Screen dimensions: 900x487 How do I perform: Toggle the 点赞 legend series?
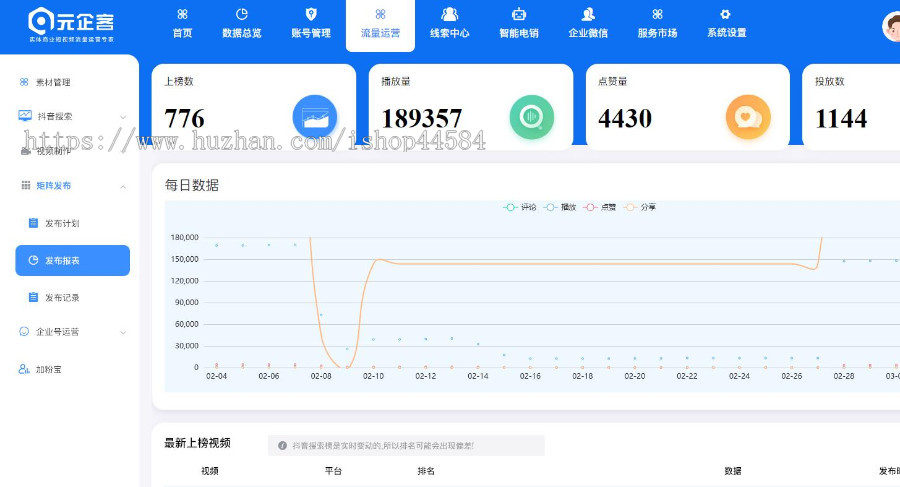[600, 207]
